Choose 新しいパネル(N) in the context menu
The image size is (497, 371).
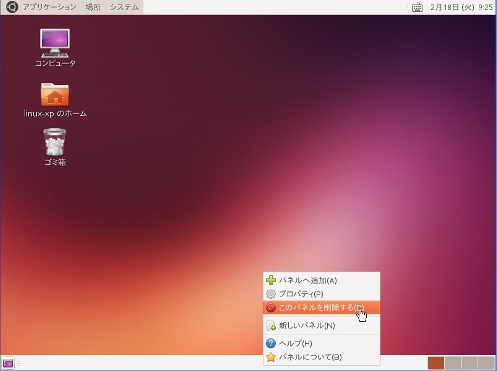[321, 325]
